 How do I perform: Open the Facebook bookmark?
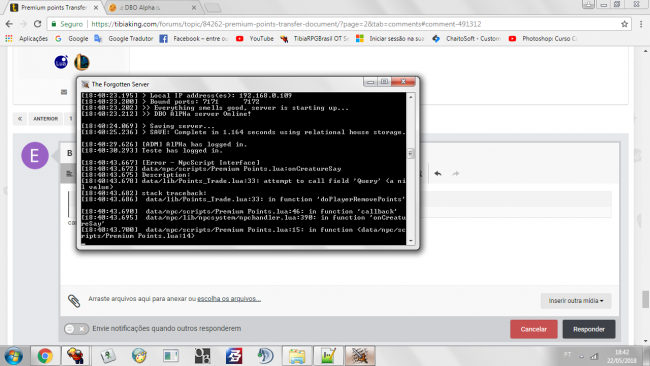pyautogui.click(x=194, y=39)
